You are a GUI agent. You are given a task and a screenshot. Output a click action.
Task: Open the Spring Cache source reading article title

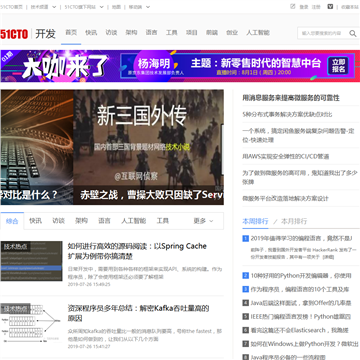tap(137, 251)
